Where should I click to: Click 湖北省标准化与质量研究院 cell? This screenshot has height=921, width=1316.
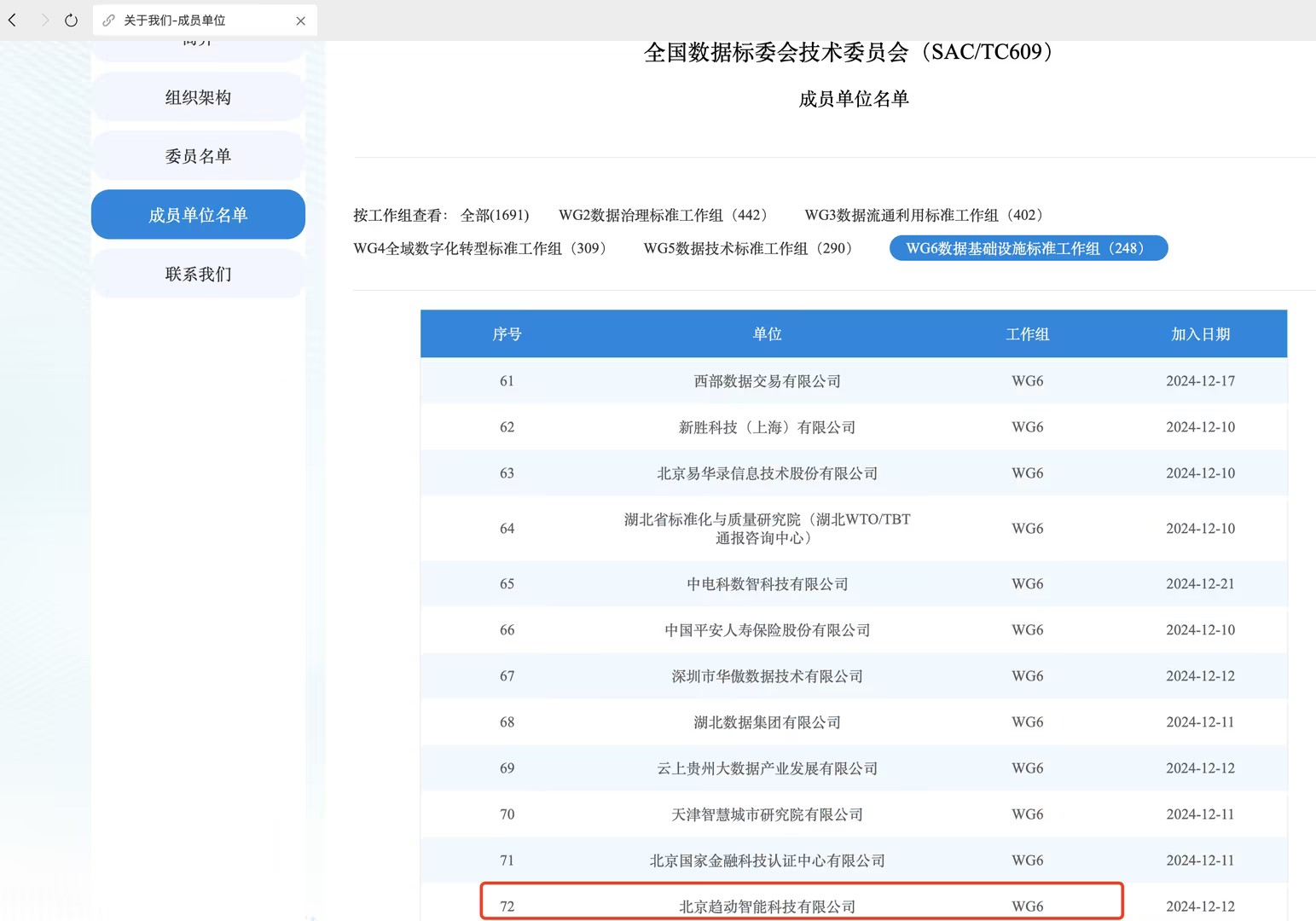(767, 529)
